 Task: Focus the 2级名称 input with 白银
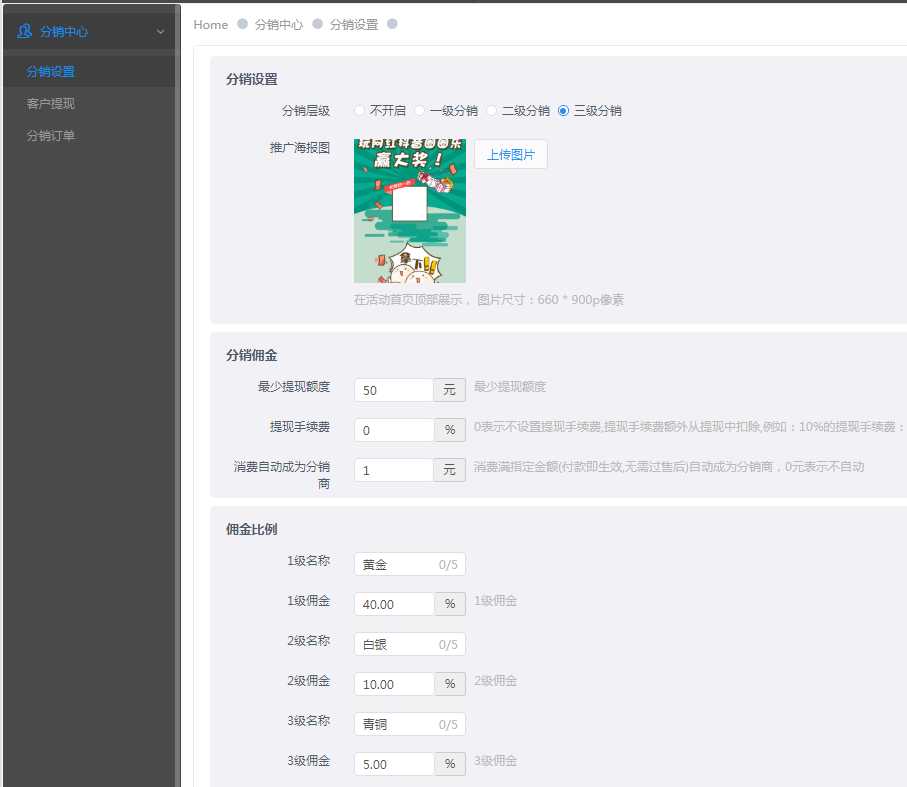coord(410,644)
